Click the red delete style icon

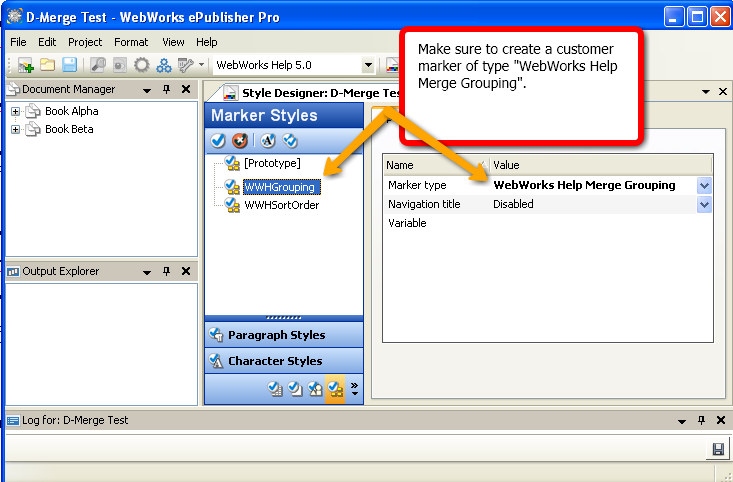tap(240, 141)
